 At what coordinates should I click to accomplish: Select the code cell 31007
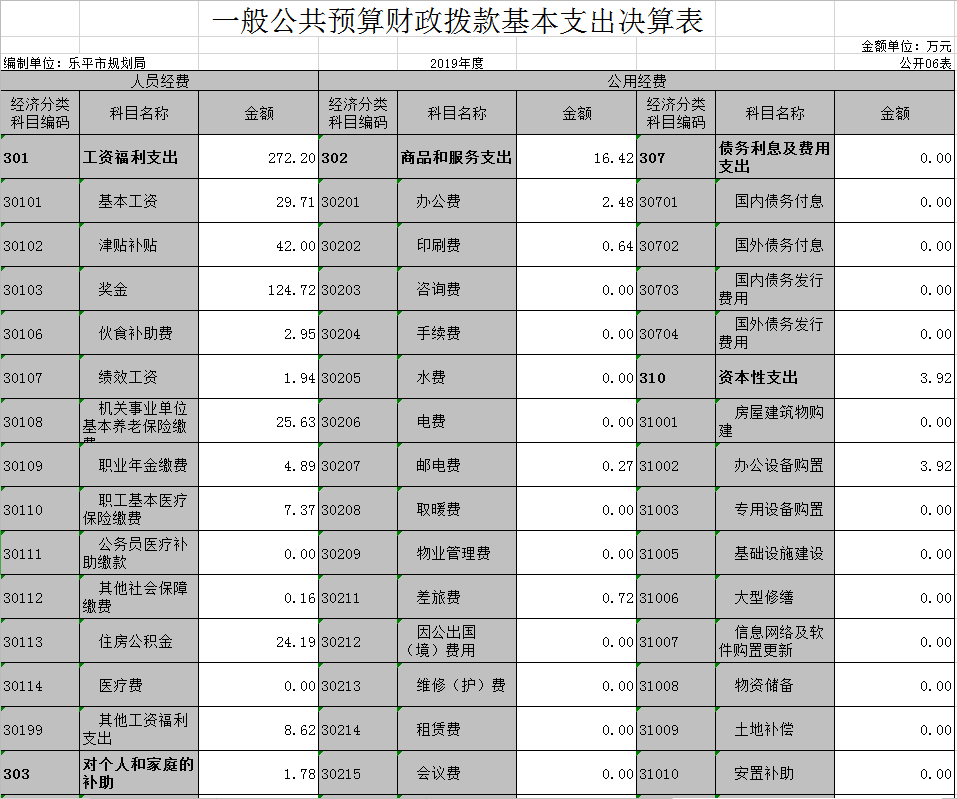[x=676, y=642]
